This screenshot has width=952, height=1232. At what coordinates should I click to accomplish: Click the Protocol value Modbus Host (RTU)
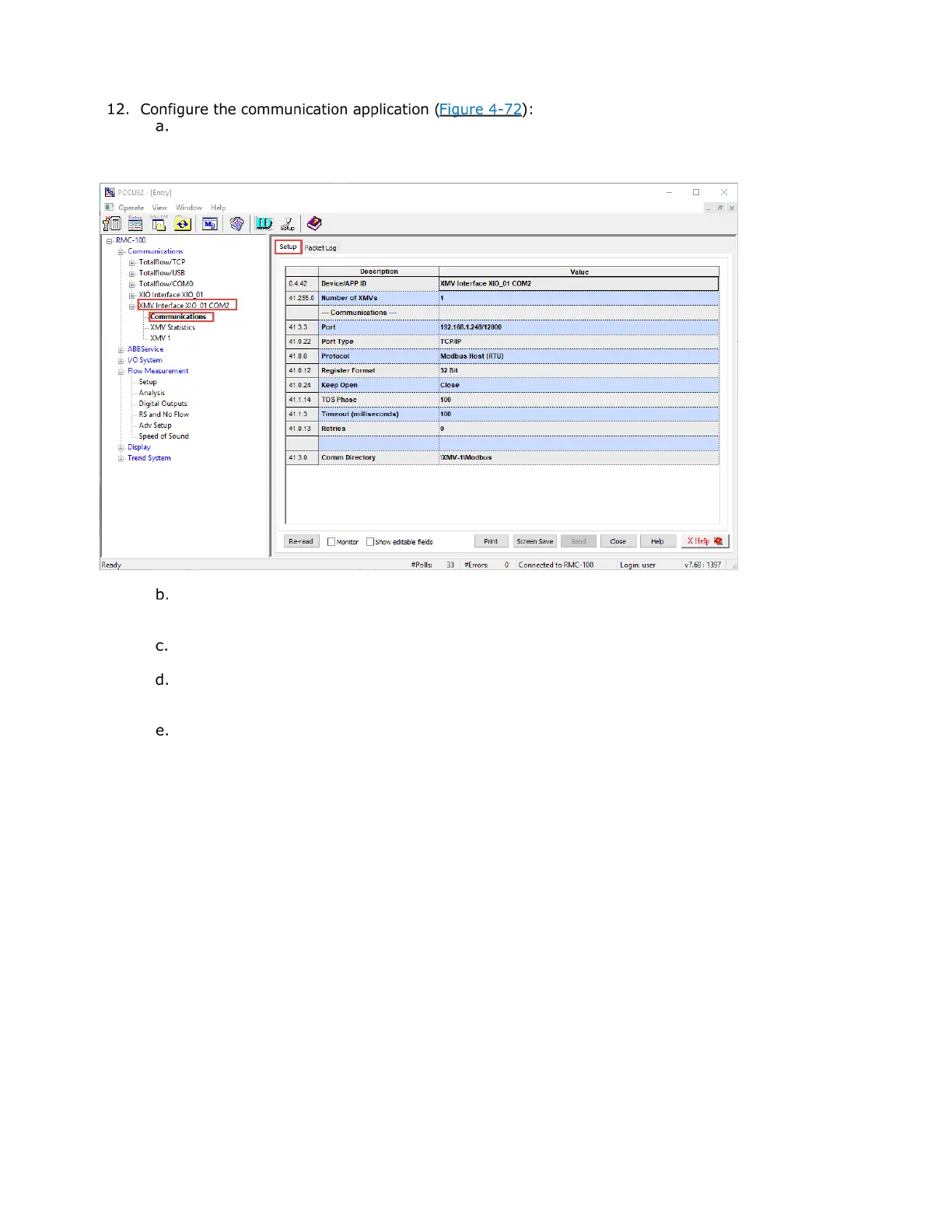pos(579,356)
